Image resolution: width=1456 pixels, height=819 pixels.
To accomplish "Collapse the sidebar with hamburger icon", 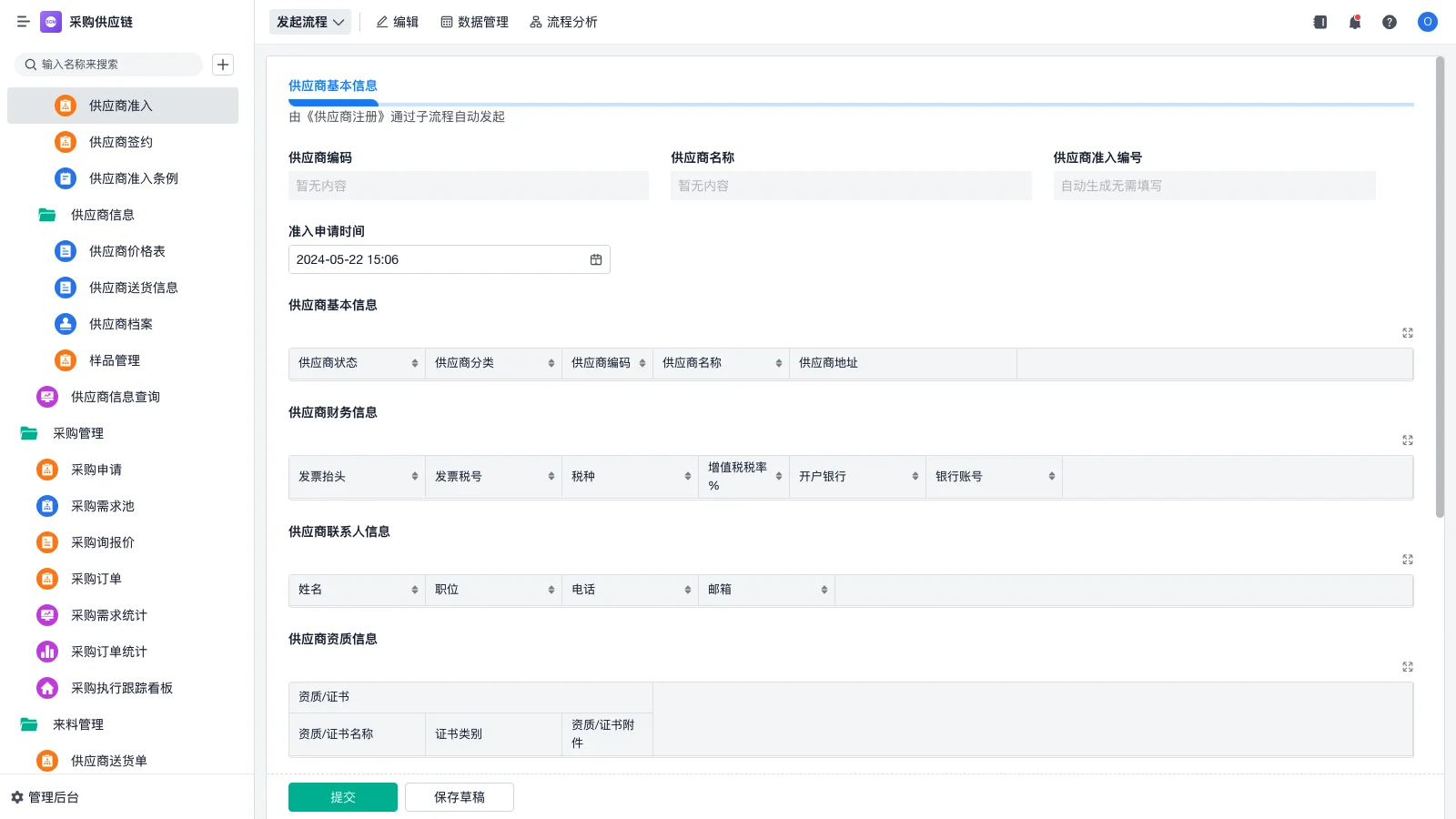I will pos(23,22).
